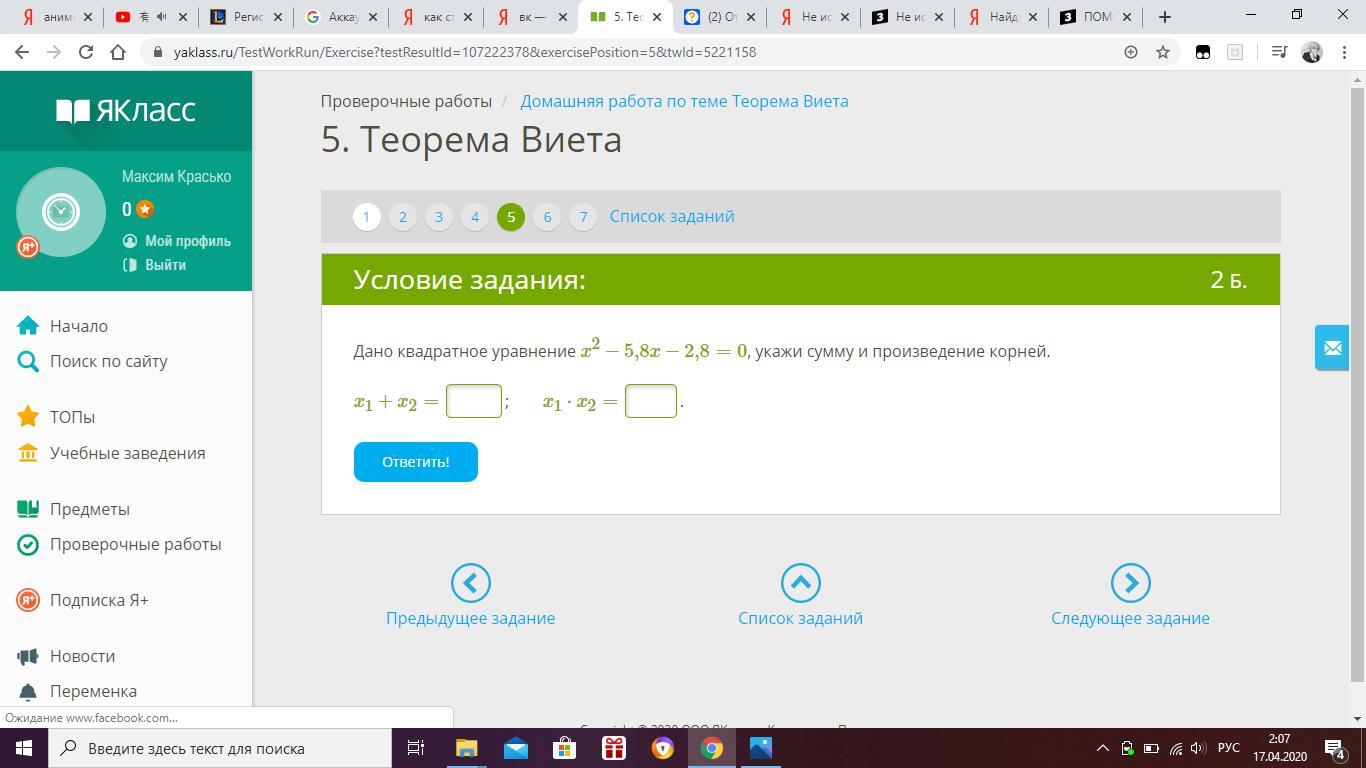This screenshot has height=768, width=1366.
Task: Click the Начало home icon
Action: (x=28, y=326)
